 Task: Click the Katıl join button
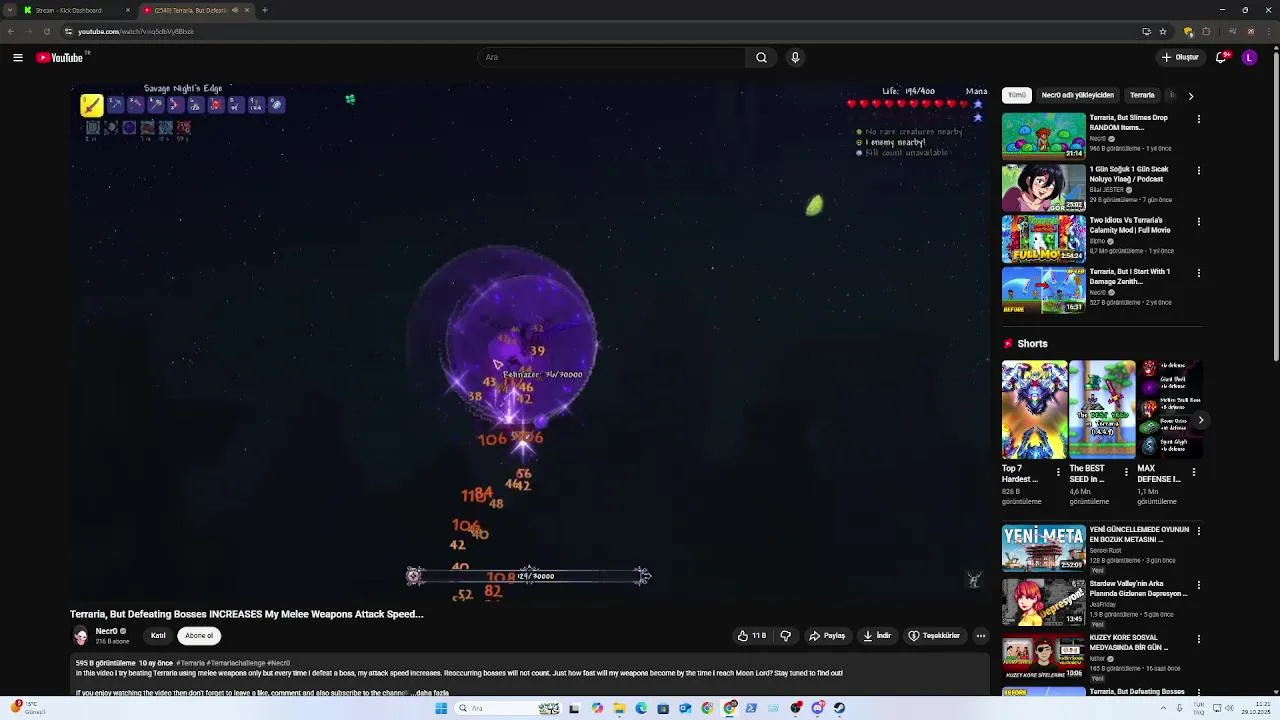(158, 635)
